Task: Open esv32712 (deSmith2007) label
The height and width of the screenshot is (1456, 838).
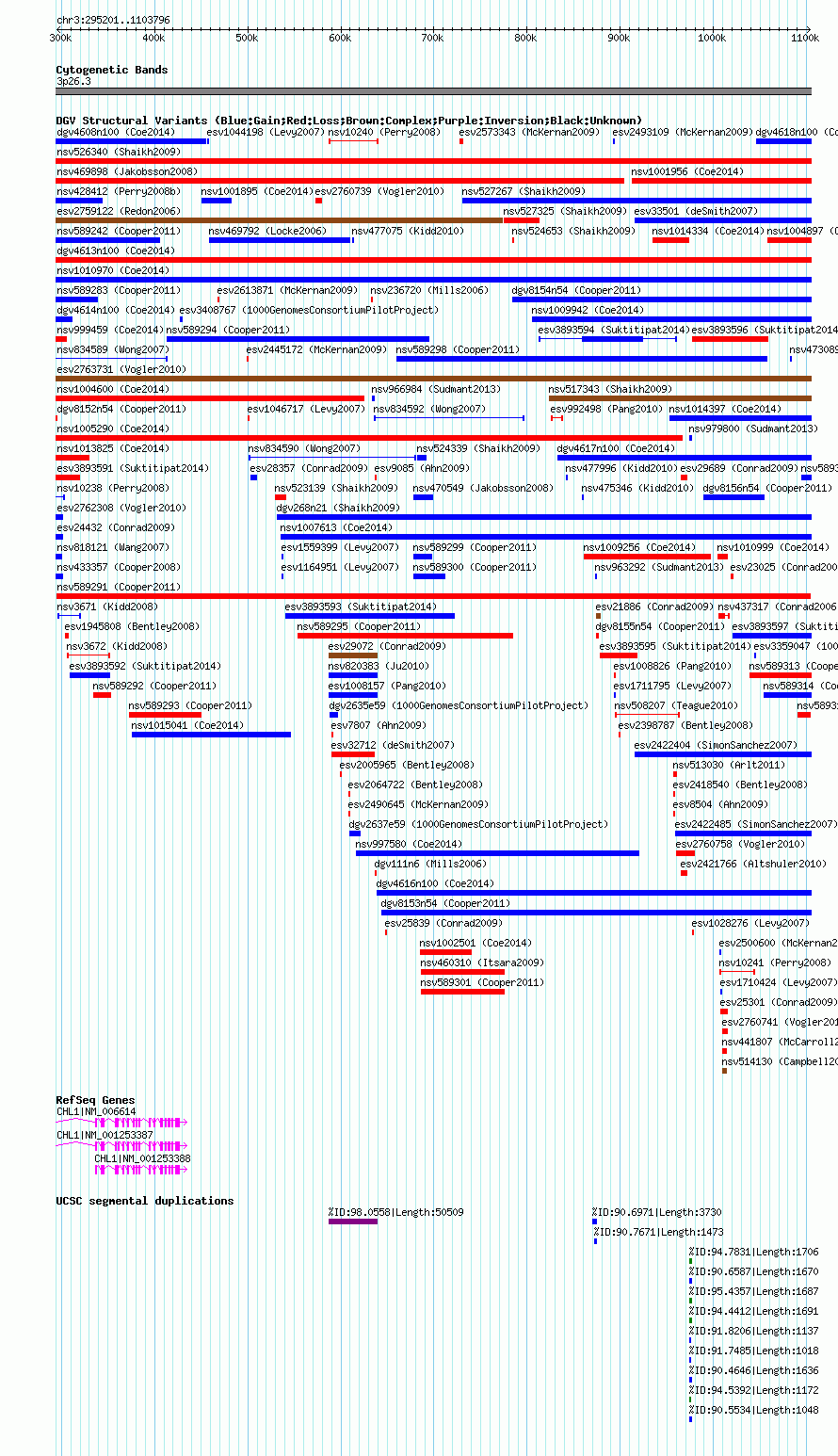Action: pos(392,745)
